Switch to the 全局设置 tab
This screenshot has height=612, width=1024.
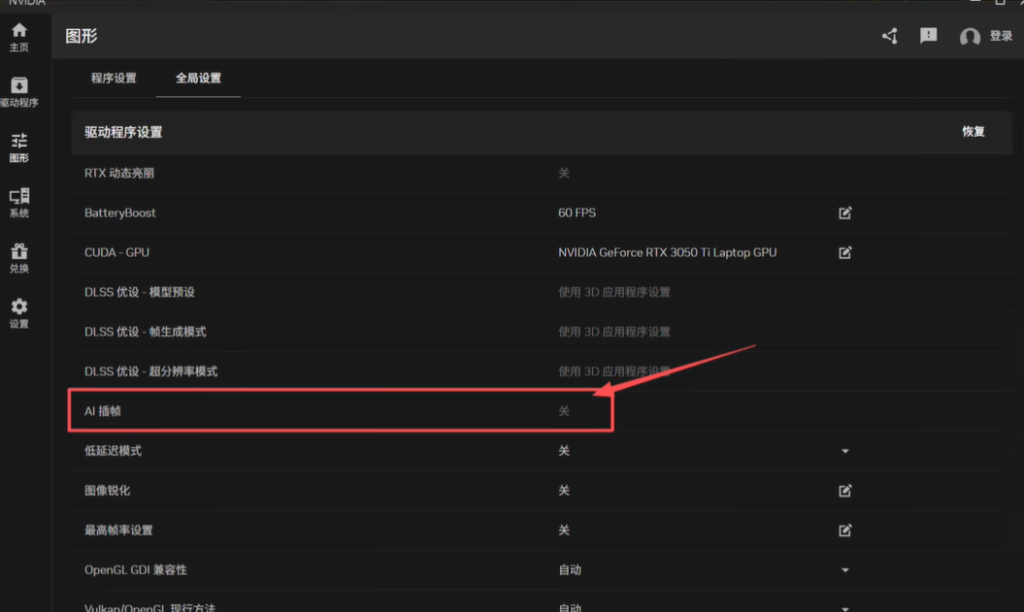point(198,78)
